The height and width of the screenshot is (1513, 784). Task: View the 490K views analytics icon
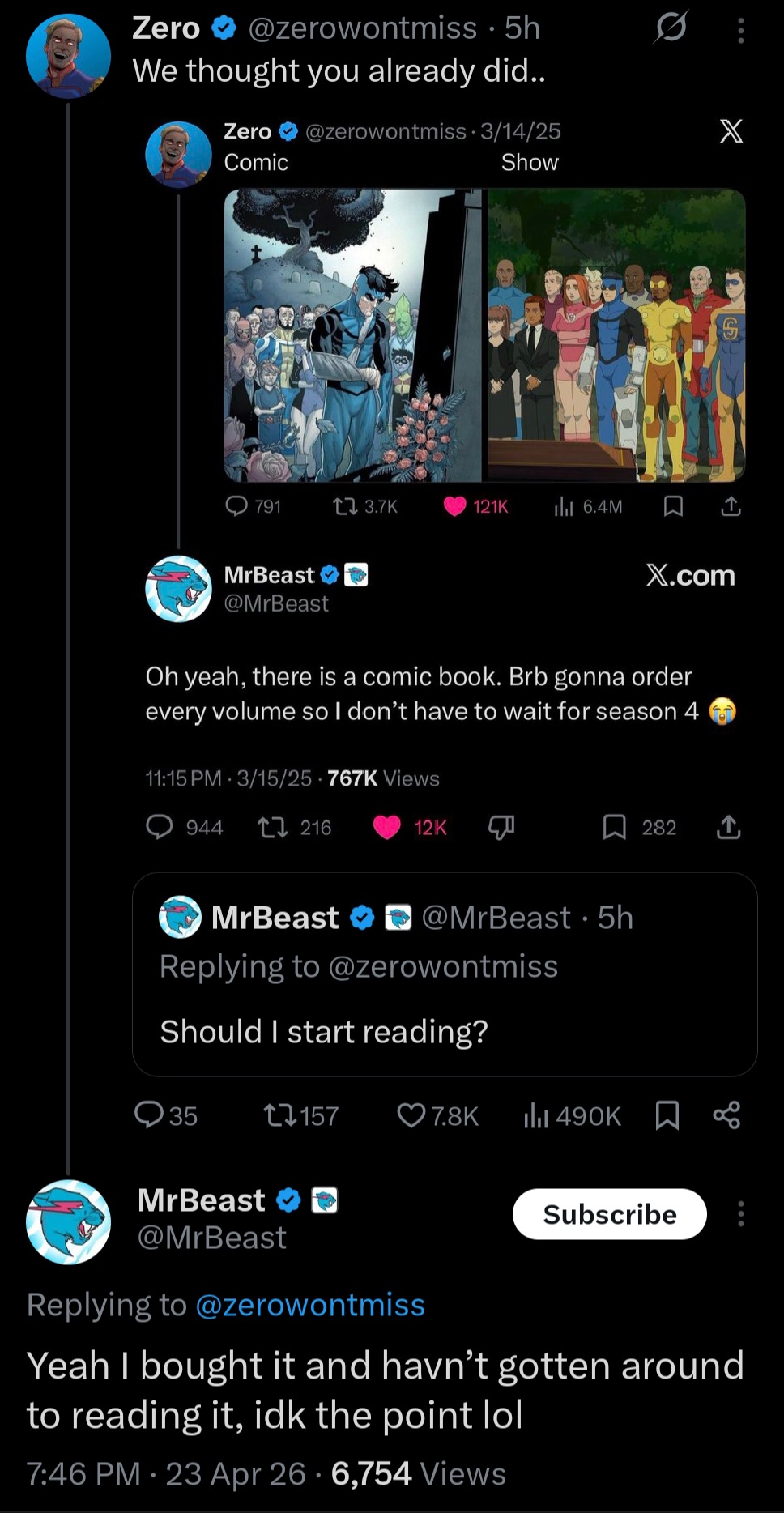coord(536,1116)
